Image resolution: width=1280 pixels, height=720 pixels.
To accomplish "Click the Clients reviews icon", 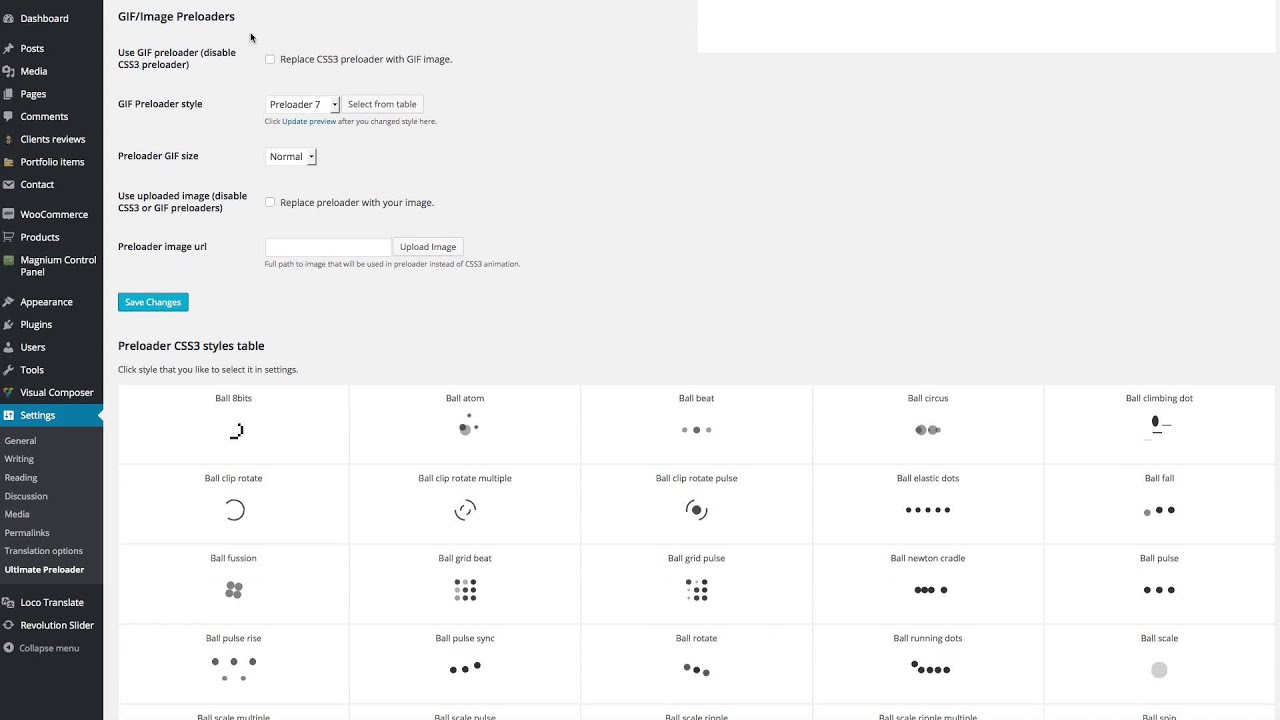I will (8, 139).
